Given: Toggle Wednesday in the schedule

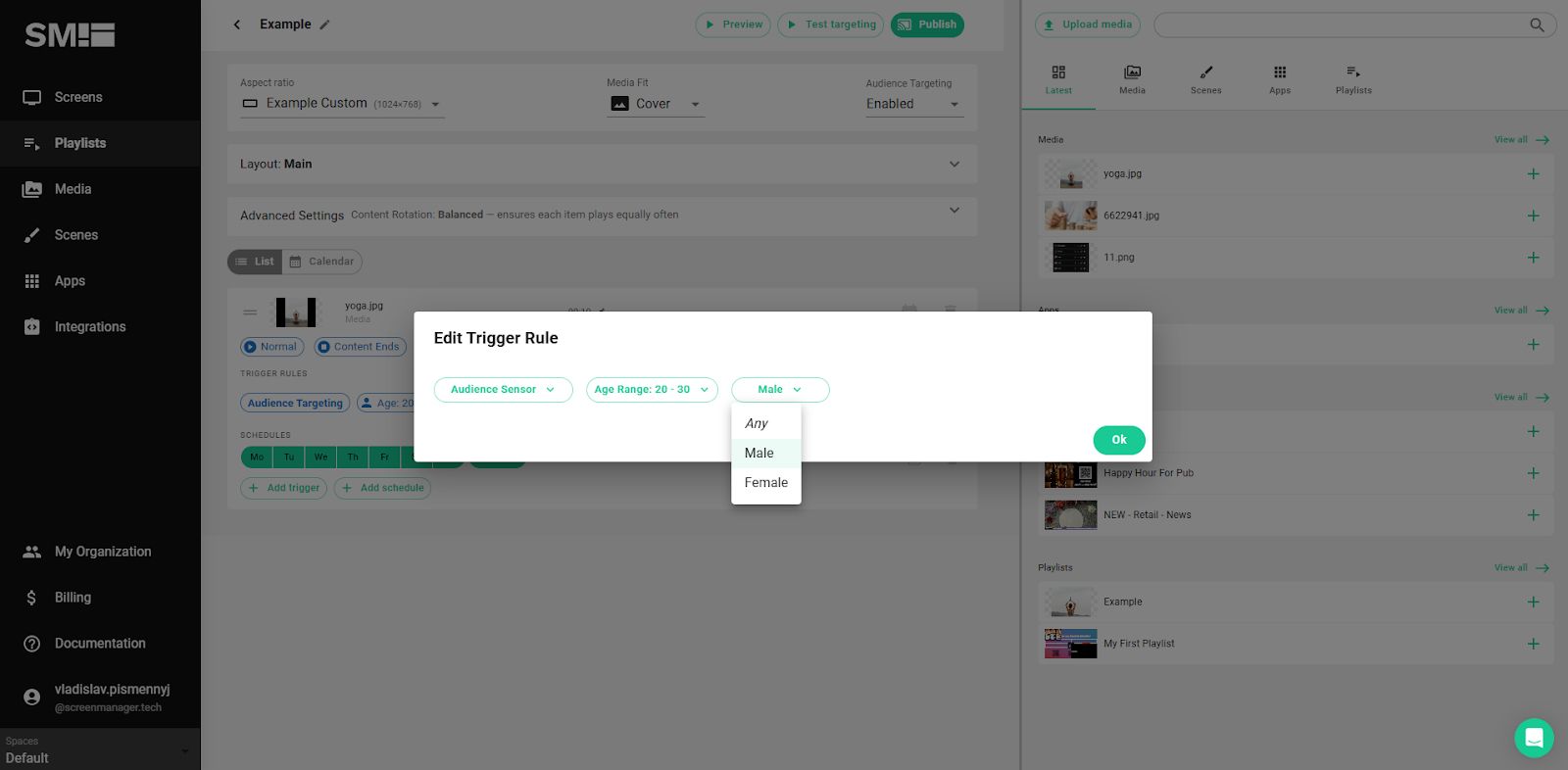Looking at the screenshot, I should point(320,457).
